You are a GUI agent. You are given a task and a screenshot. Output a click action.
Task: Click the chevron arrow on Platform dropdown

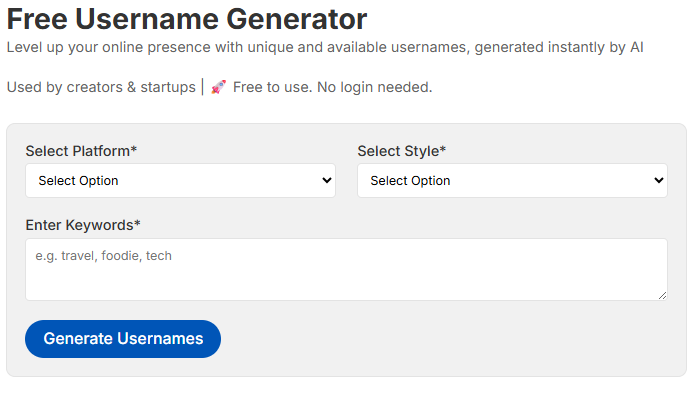coord(327,180)
